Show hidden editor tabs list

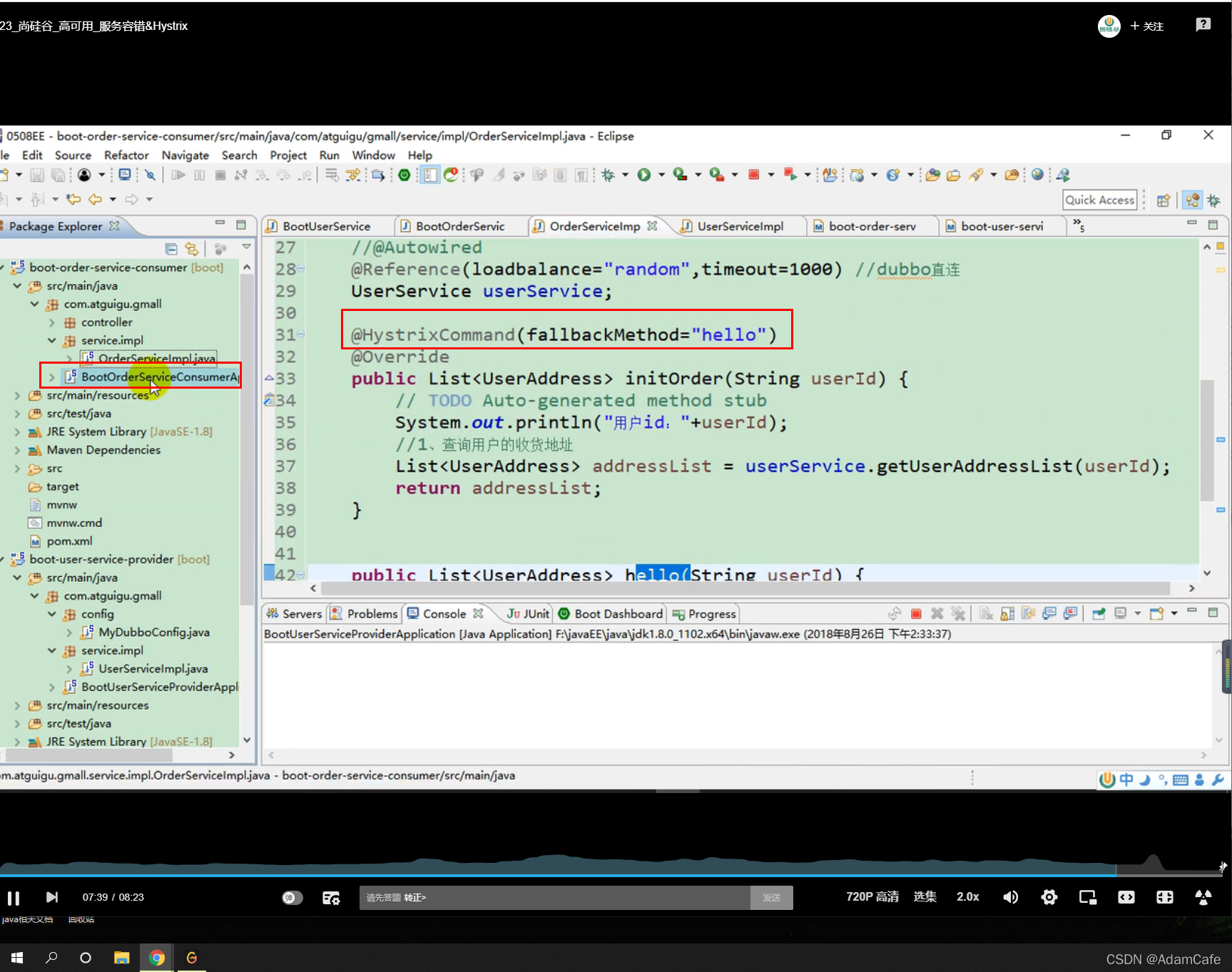tap(1079, 225)
